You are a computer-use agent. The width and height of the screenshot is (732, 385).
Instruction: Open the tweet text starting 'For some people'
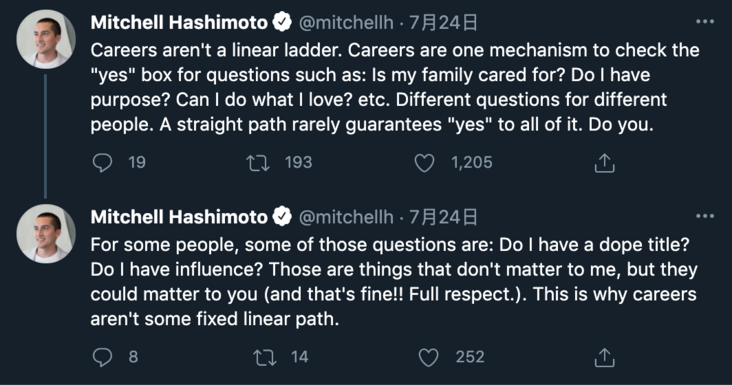pos(394,282)
